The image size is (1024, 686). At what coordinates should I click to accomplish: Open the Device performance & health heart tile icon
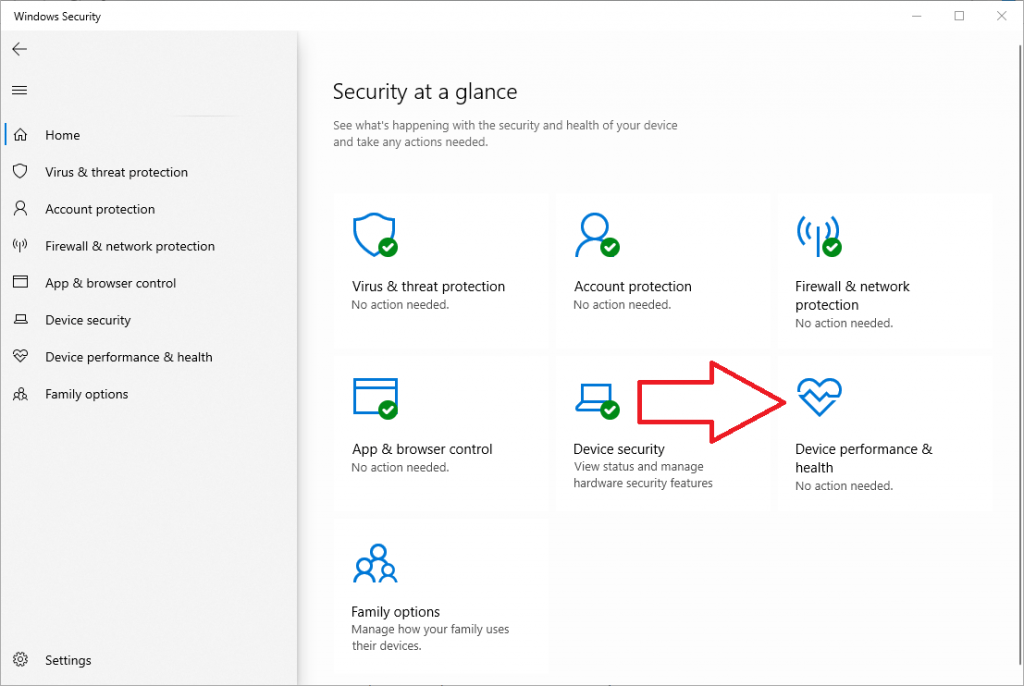click(819, 397)
